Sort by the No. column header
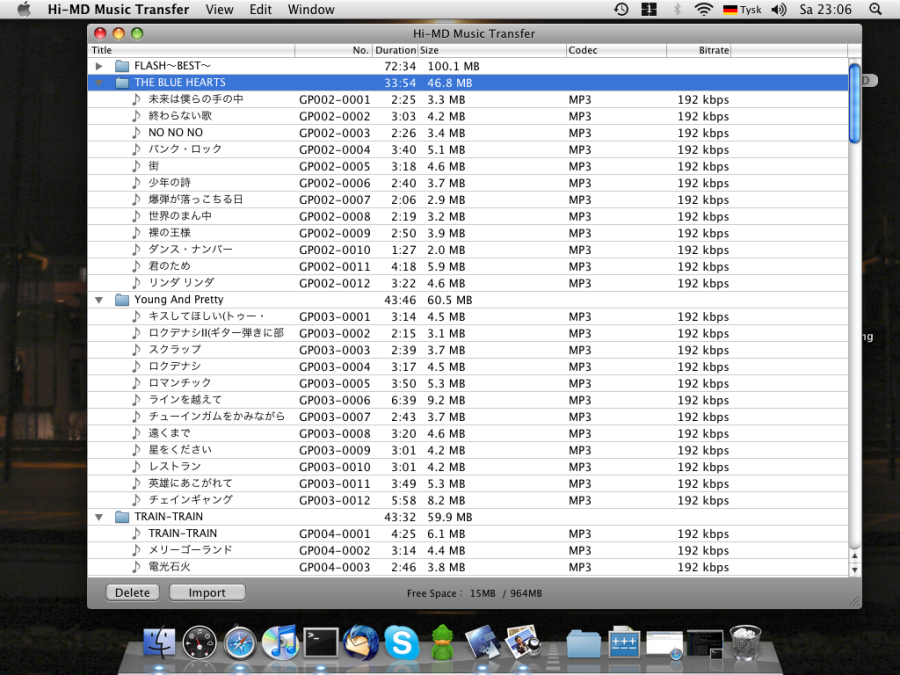Viewport: 900px width, 675px height. pos(333,51)
